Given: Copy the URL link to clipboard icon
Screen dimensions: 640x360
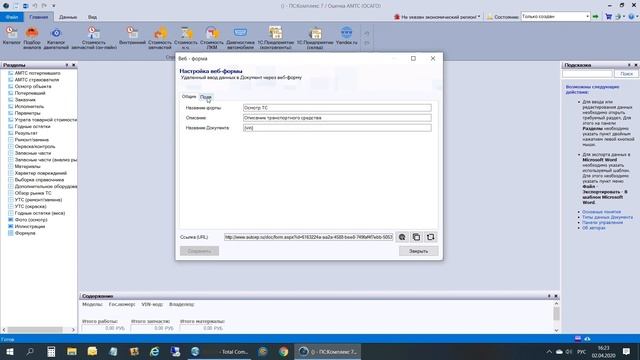Looking at the screenshot, I should click(416, 237).
